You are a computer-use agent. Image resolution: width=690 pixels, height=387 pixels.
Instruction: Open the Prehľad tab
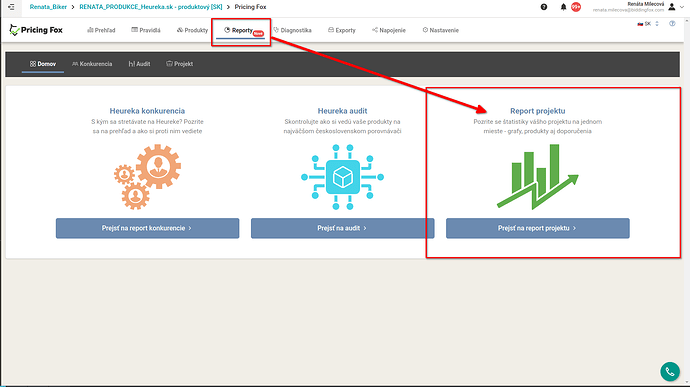pyautogui.click(x=101, y=30)
